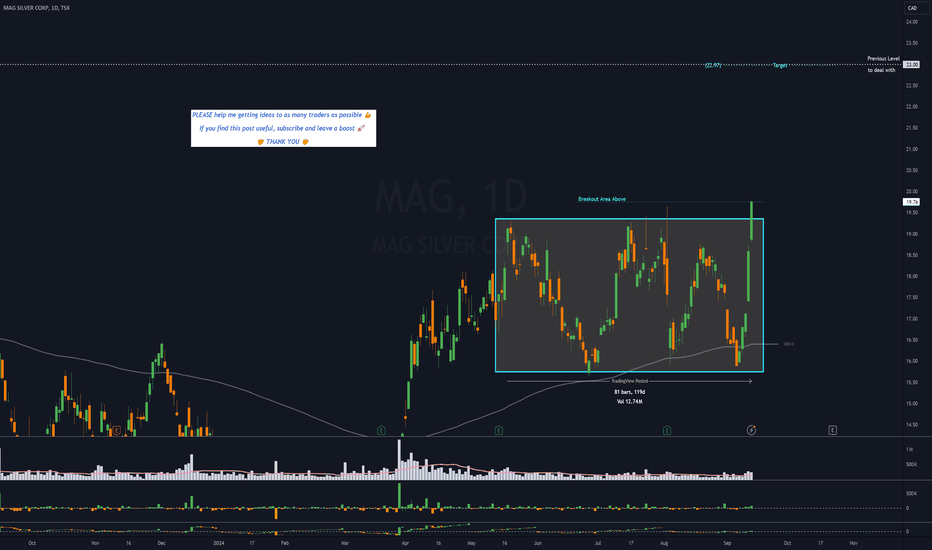
Task: Click the Aug label on time axis
Action: [x=665, y=543]
